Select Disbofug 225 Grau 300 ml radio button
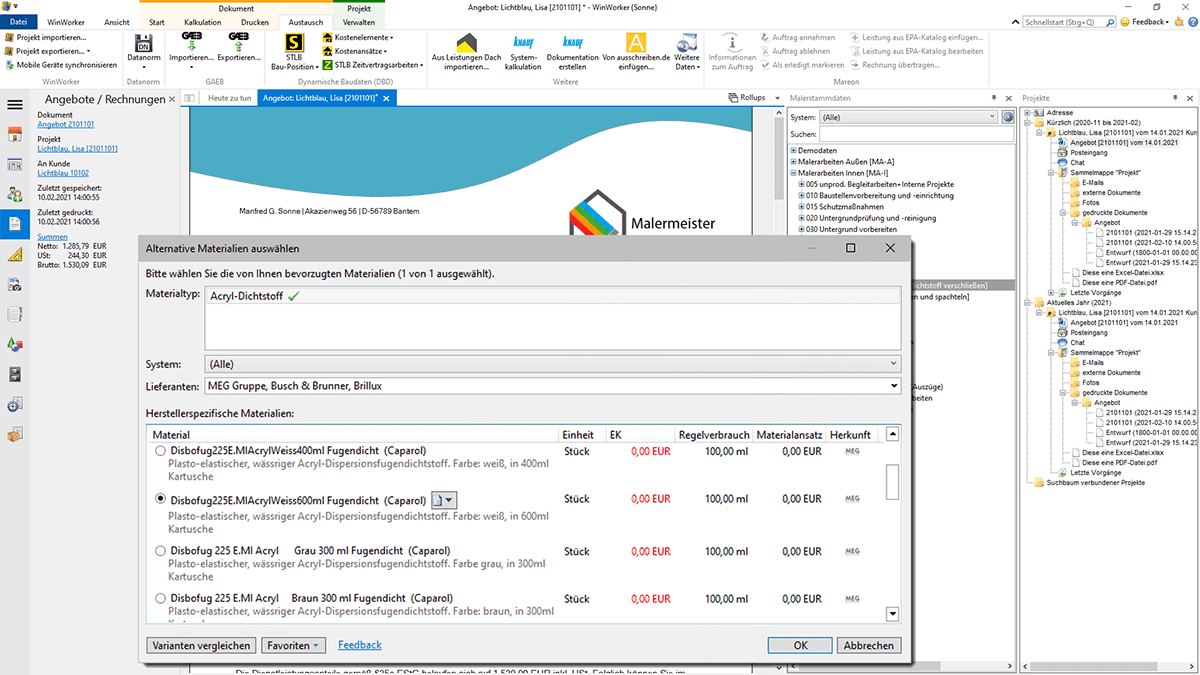This screenshot has width=1200, height=675. point(160,551)
